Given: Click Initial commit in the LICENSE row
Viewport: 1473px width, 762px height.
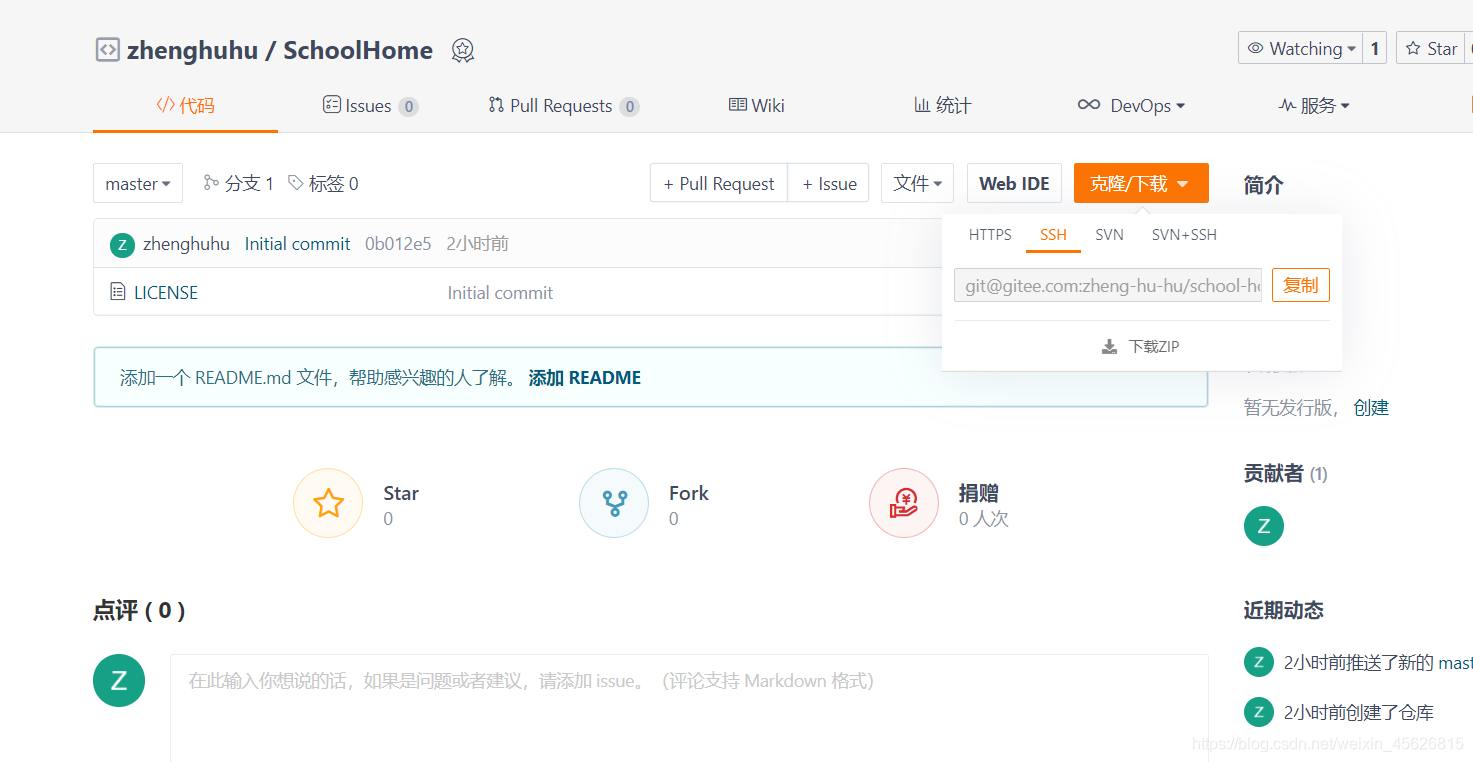Looking at the screenshot, I should pyautogui.click(x=500, y=293).
